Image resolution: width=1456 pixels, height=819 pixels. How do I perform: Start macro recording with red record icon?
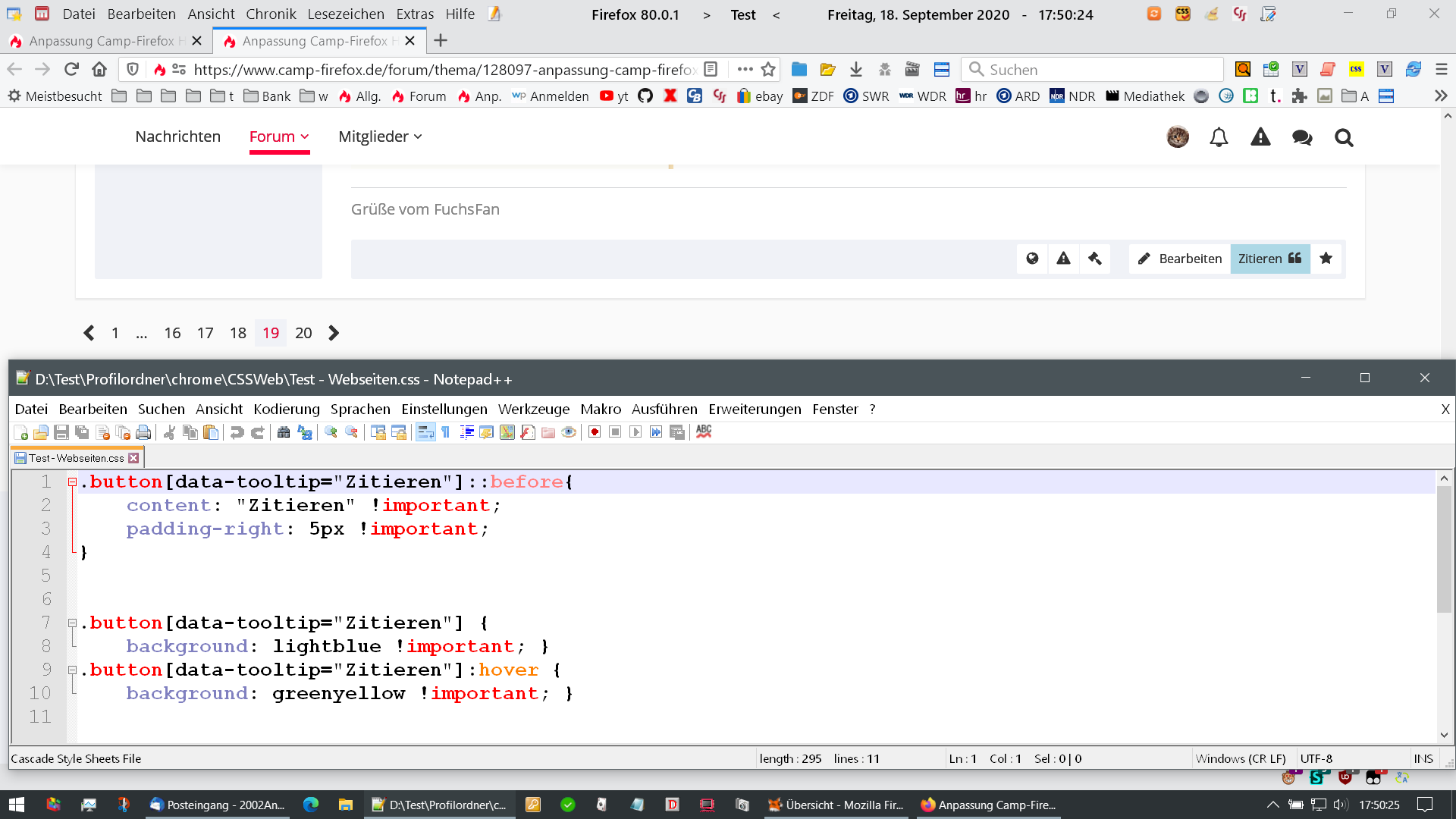(x=595, y=432)
